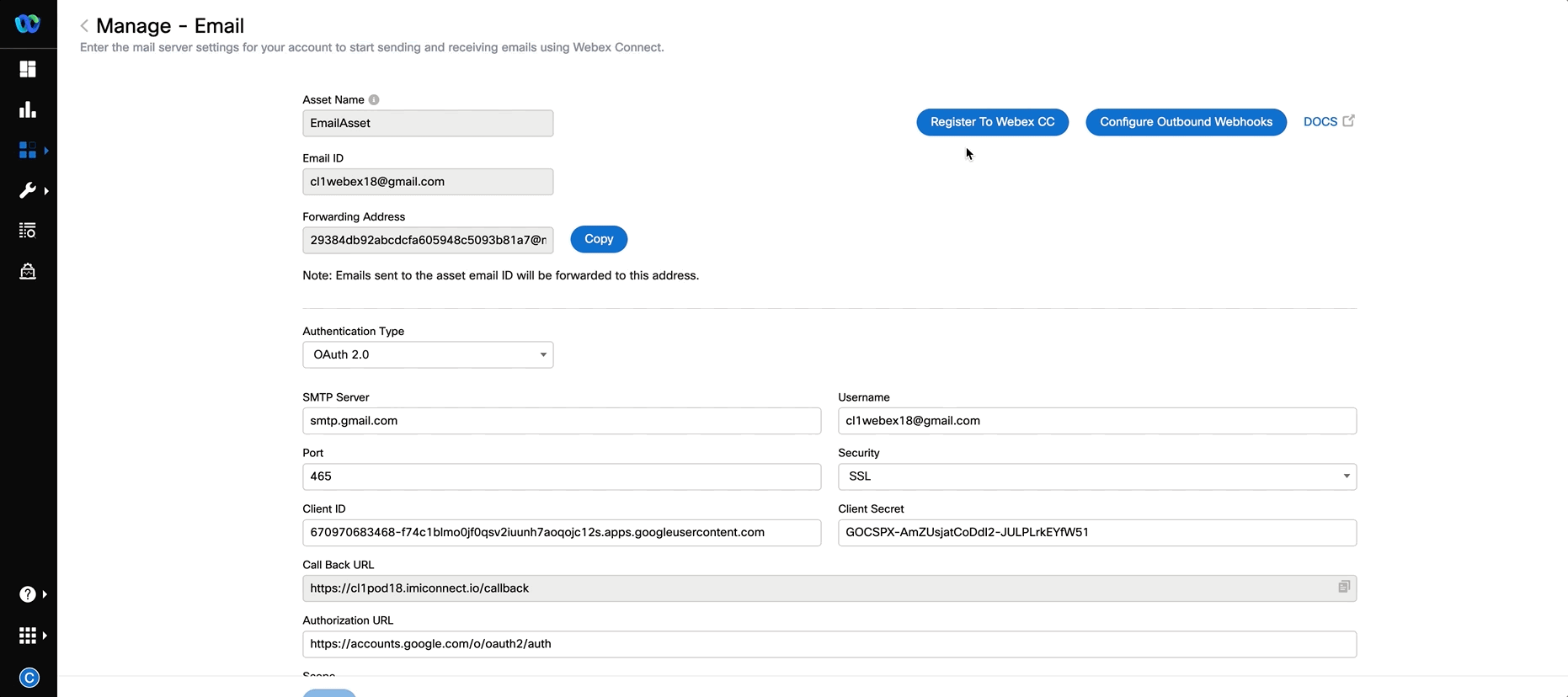
Task: Click Register To Webex CC button
Action: click(x=992, y=122)
